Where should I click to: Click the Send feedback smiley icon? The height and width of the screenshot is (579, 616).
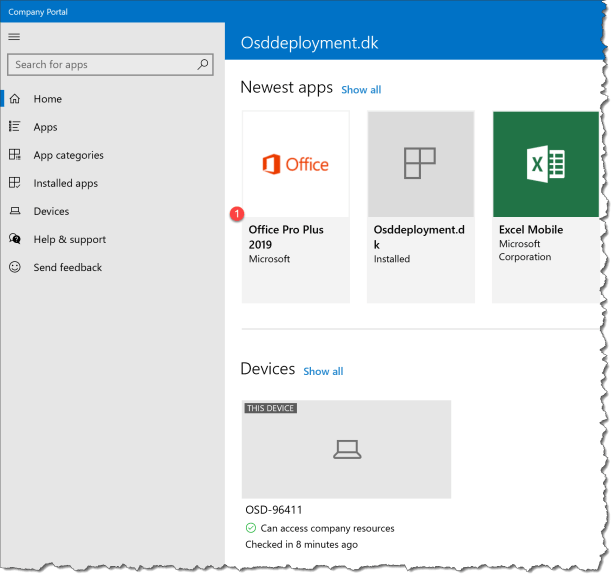point(15,267)
